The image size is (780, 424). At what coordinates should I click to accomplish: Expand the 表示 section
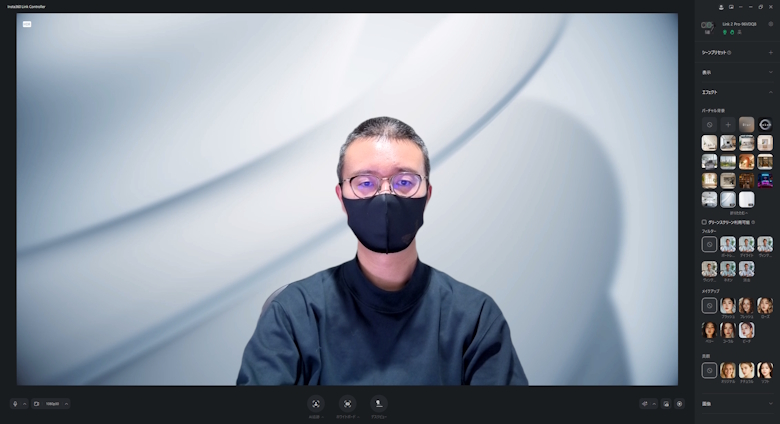[x=770, y=72]
